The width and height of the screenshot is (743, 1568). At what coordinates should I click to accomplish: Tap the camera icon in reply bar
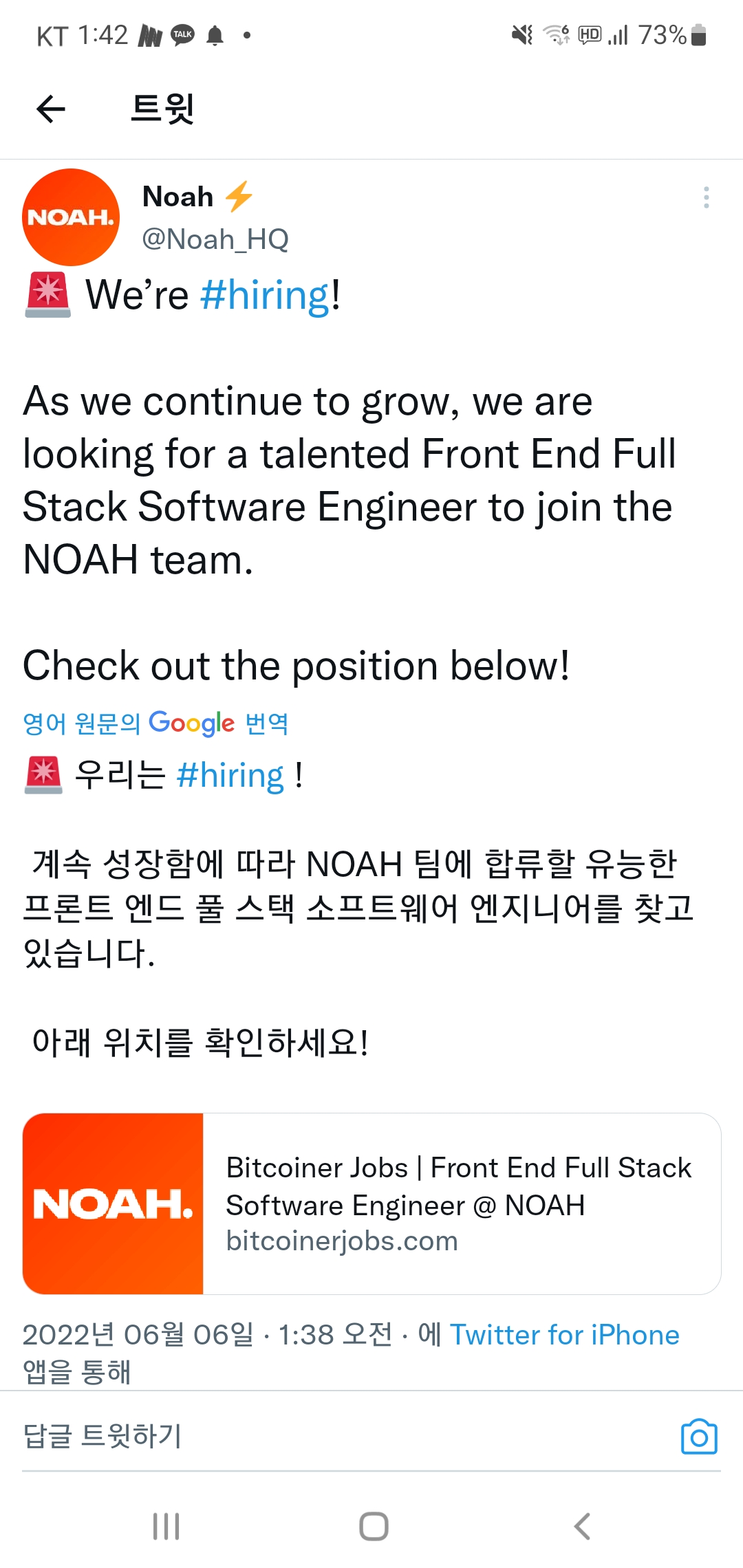pyautogui.click(x=699, y=1437)
